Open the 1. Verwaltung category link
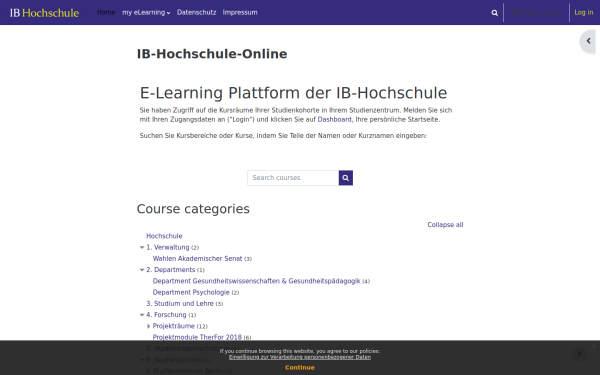 coord(168,248)
